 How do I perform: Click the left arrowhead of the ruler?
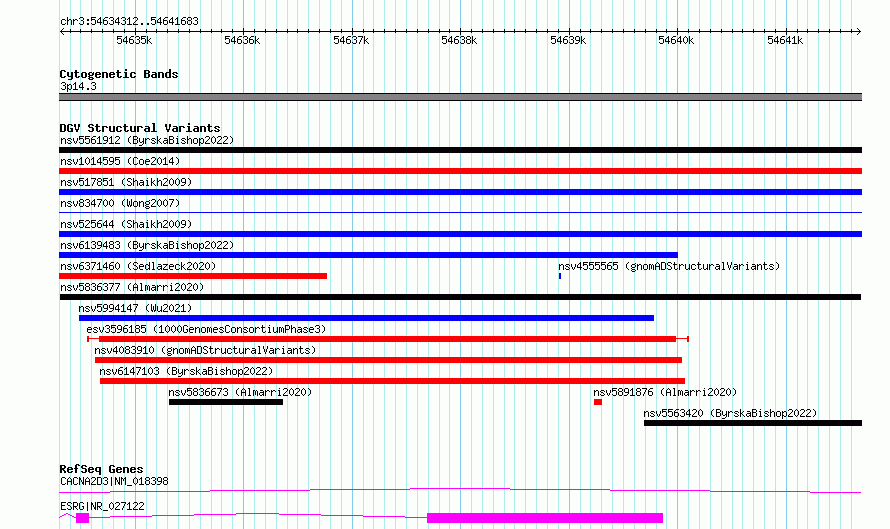click(62, 31)
